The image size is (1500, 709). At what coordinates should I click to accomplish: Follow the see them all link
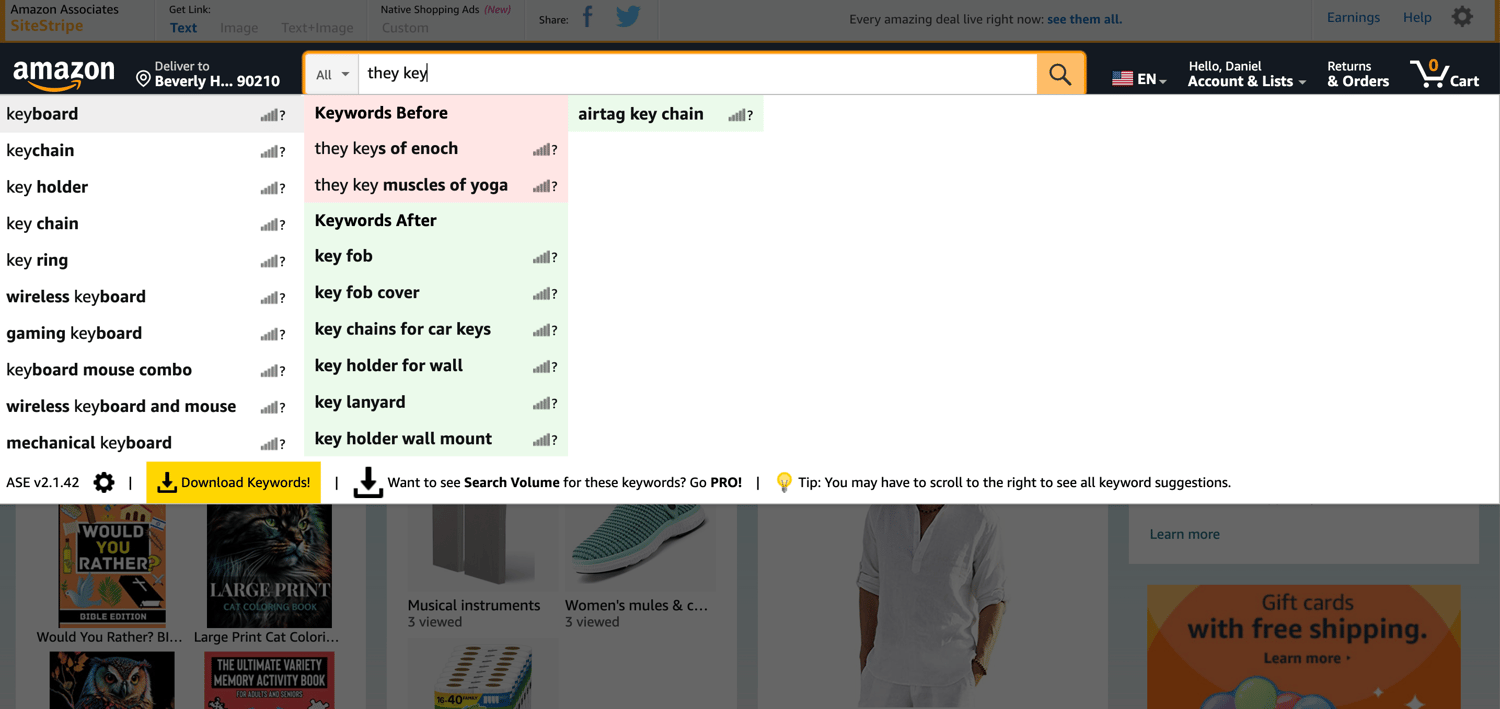click(x=1084, y=19)
